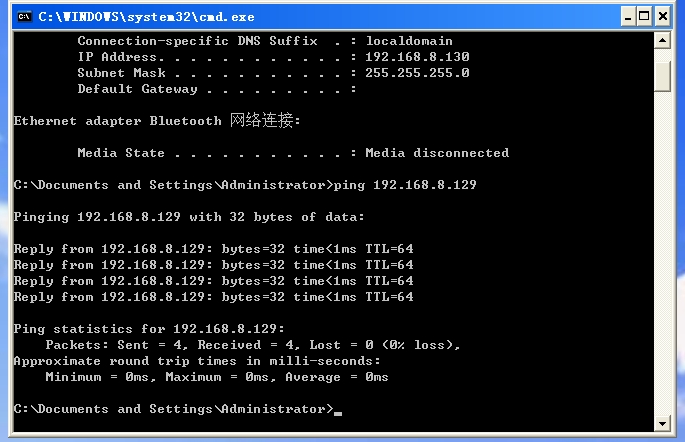
Task: Click the blinking cursor at the last prompt
Action: click(x=338, y=411)
